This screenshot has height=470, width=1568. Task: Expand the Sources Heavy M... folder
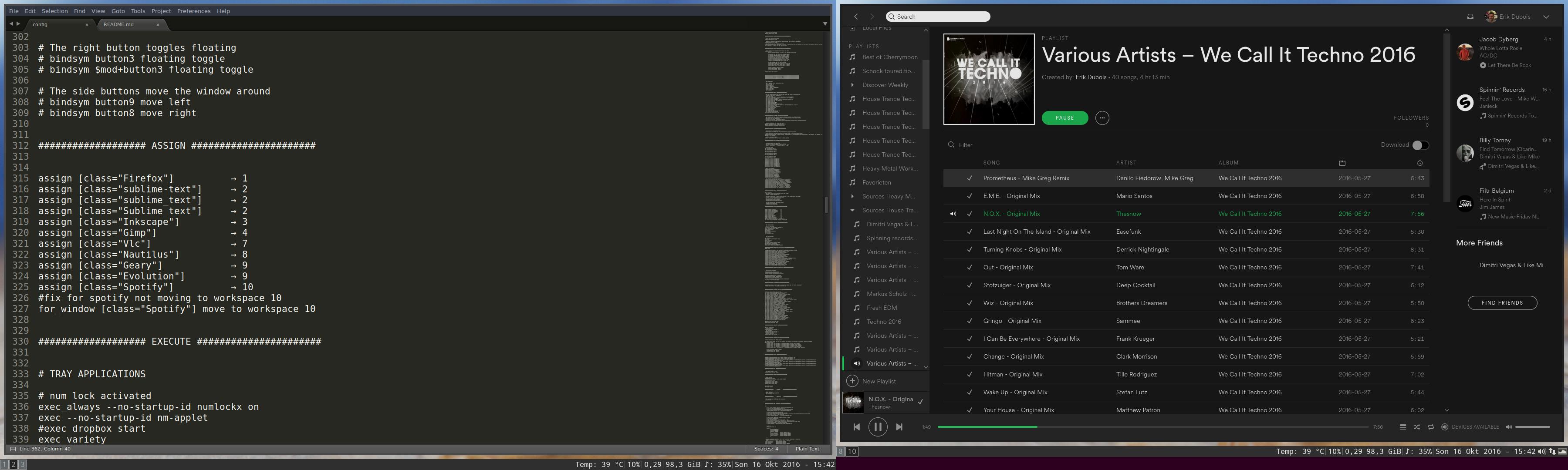click(x=852, y=196)
